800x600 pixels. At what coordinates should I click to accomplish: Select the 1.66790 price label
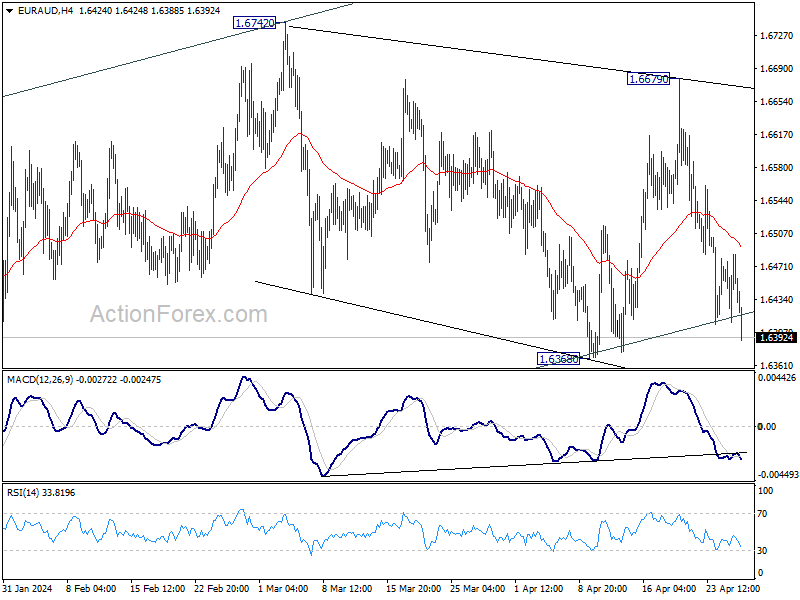(648, 79)
